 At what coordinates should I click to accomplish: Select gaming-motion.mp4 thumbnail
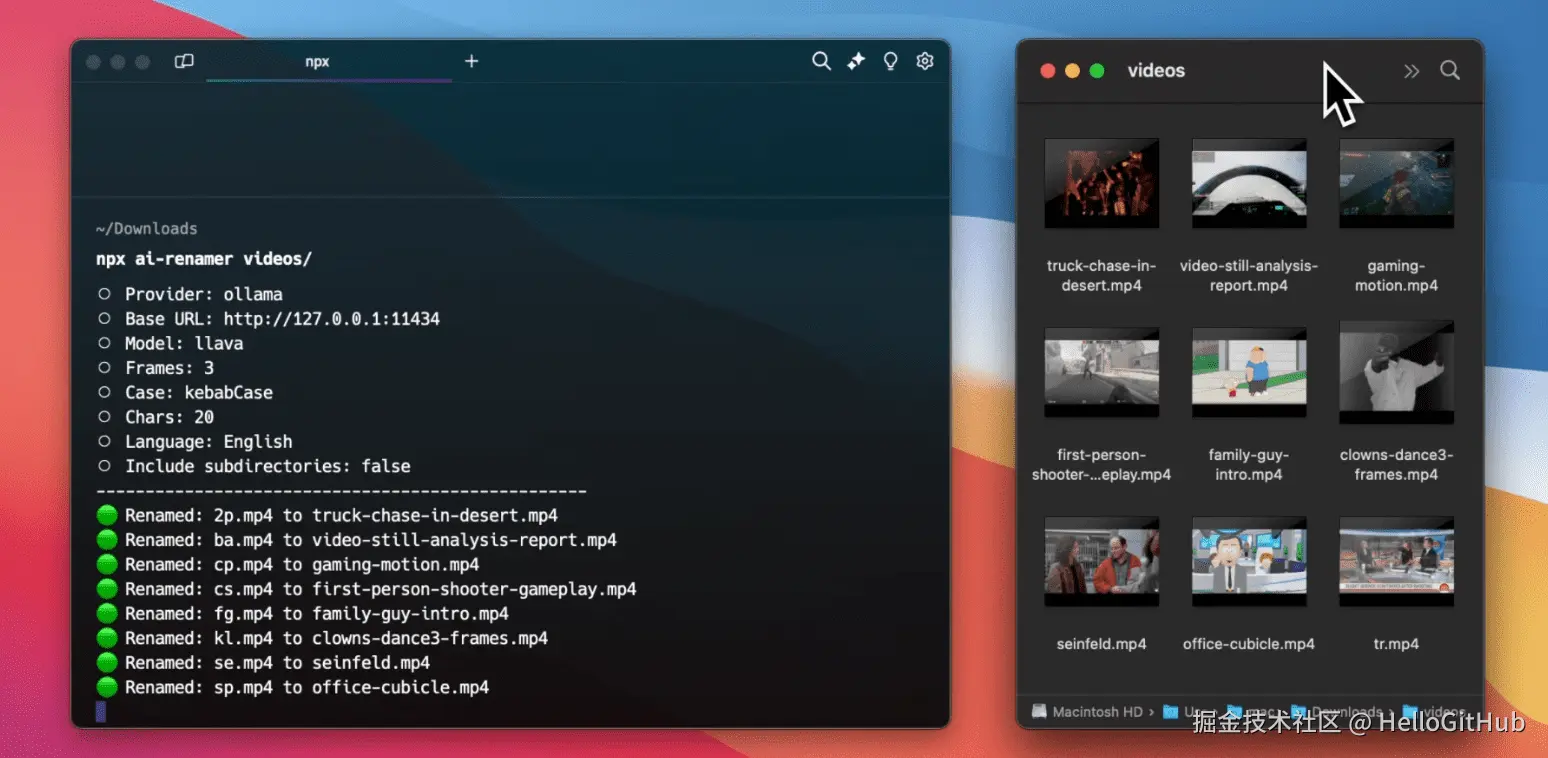(x=1396, y=184)
